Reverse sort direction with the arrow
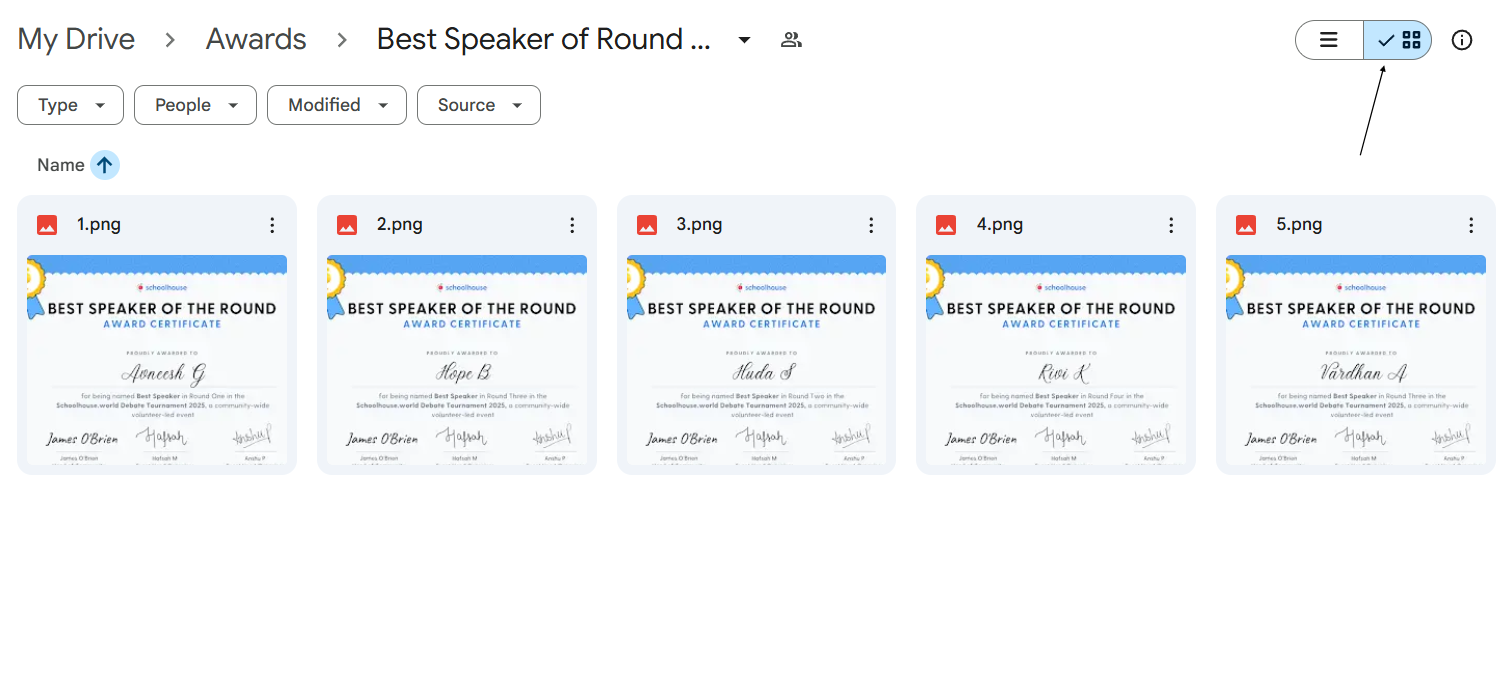This screenshot has width=1508, height=677. point(105,165)
